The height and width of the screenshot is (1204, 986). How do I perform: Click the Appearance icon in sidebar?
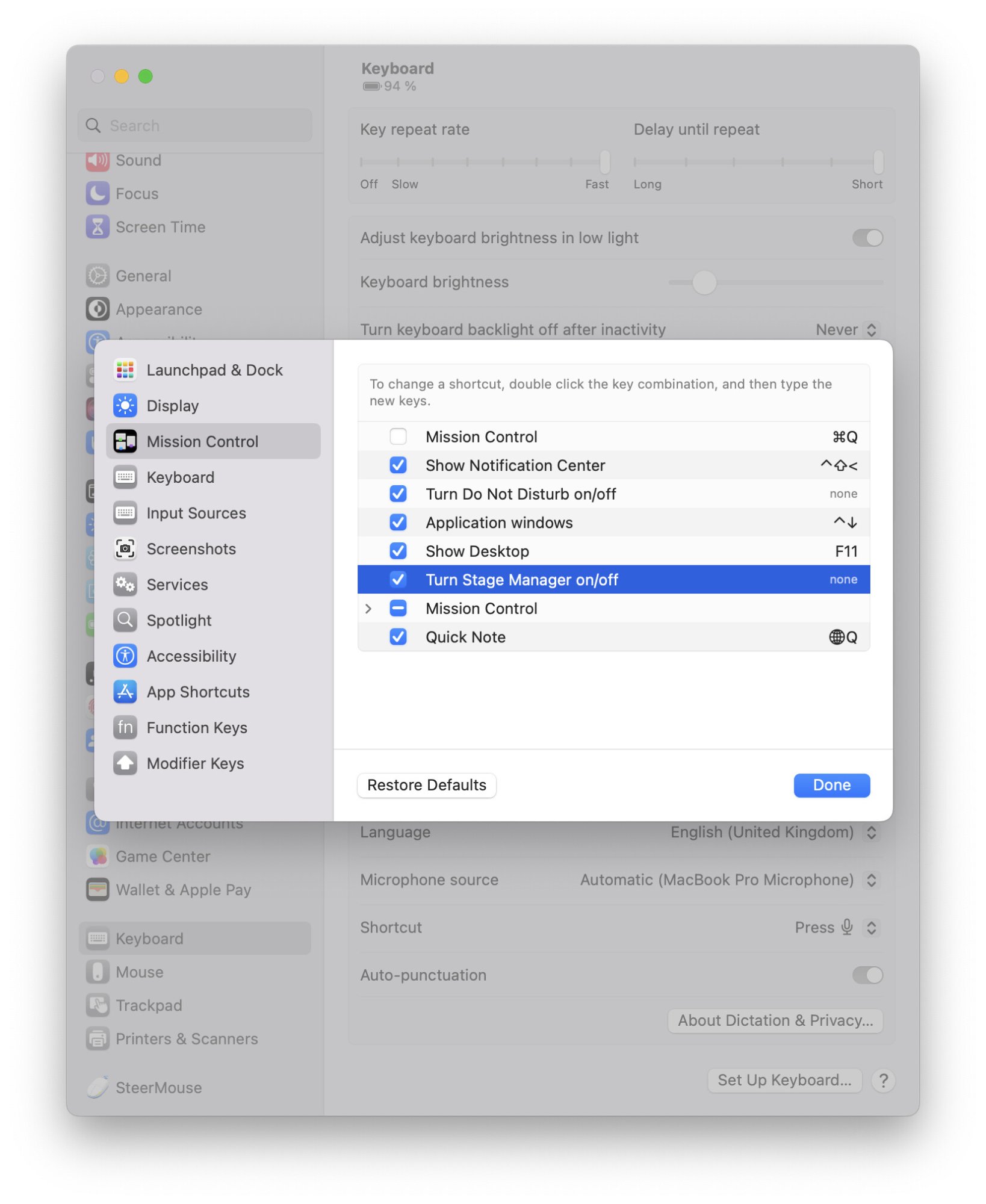pyautogui.click(x=98, y=309)
